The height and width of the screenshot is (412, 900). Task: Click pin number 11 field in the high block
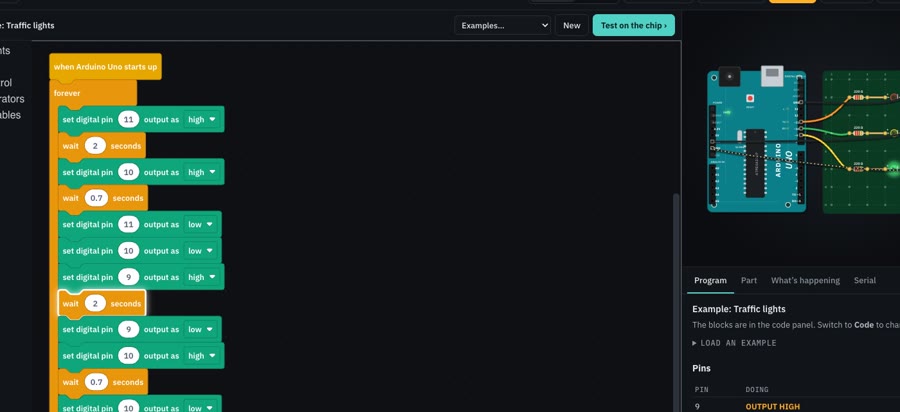pos(129,119)
